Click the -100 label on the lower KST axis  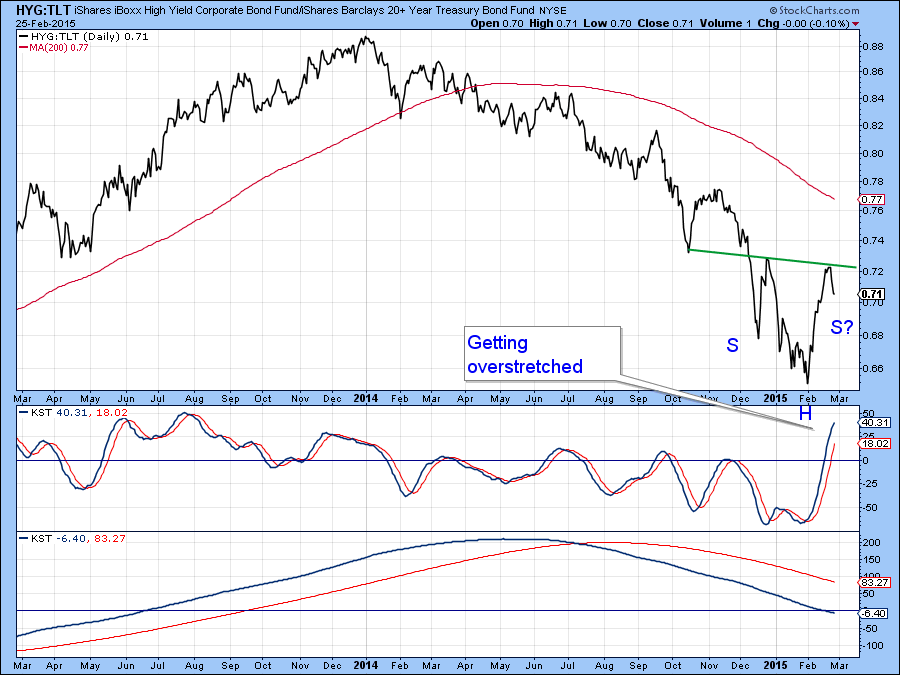tap(872, 646)
